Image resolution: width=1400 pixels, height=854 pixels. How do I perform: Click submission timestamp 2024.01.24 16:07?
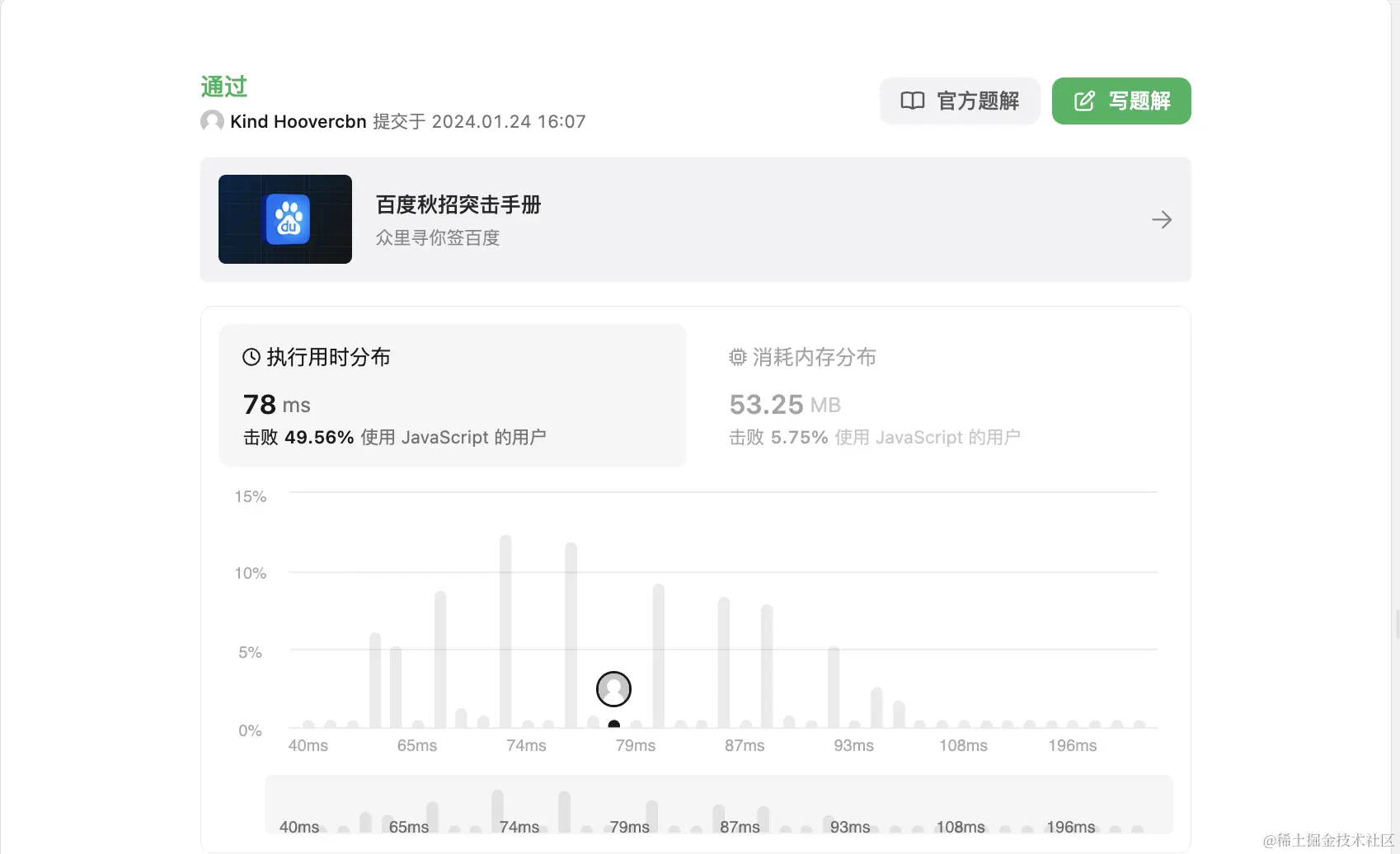[509, 121]
